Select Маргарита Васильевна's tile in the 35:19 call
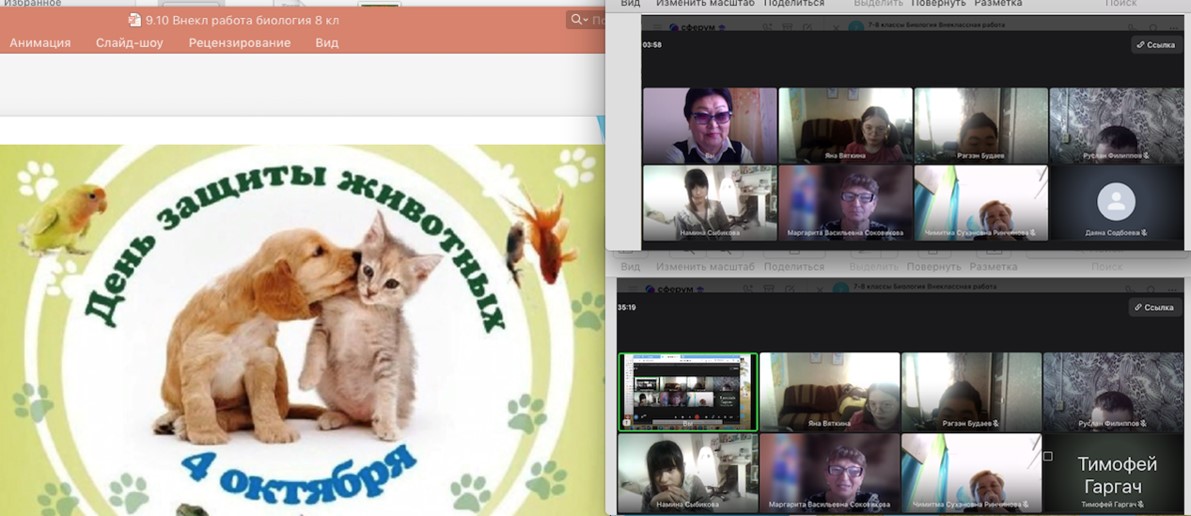 (829, 473)
